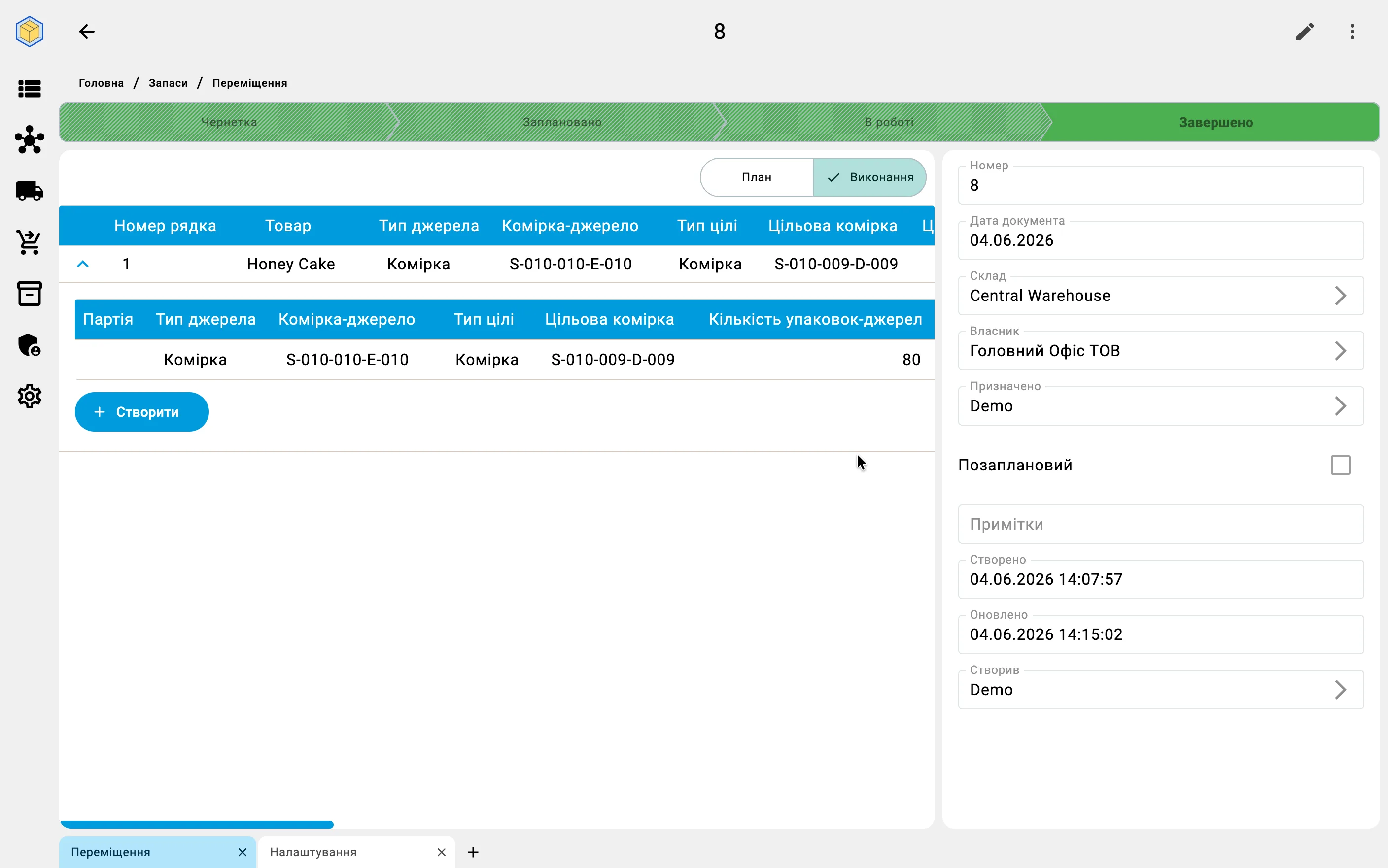Open the Склад Central Warehouse chevron
The image size is (1388, 868).
point(1340,296)
